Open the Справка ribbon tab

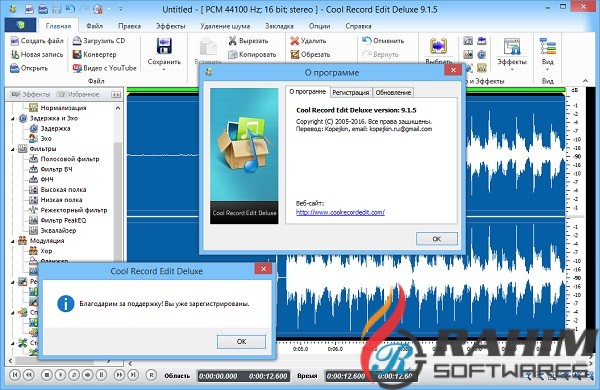(359, 26)
